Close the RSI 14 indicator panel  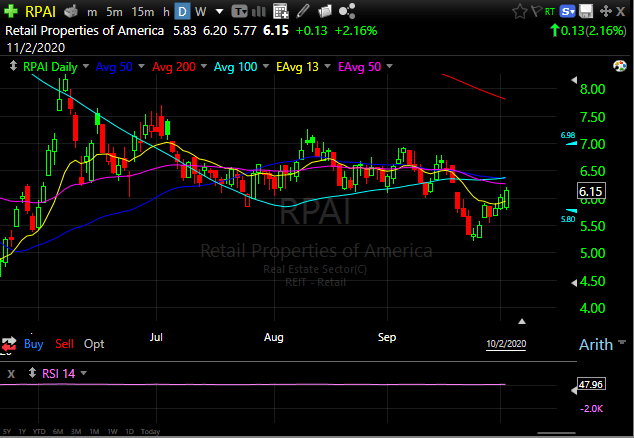click(11, 374)
